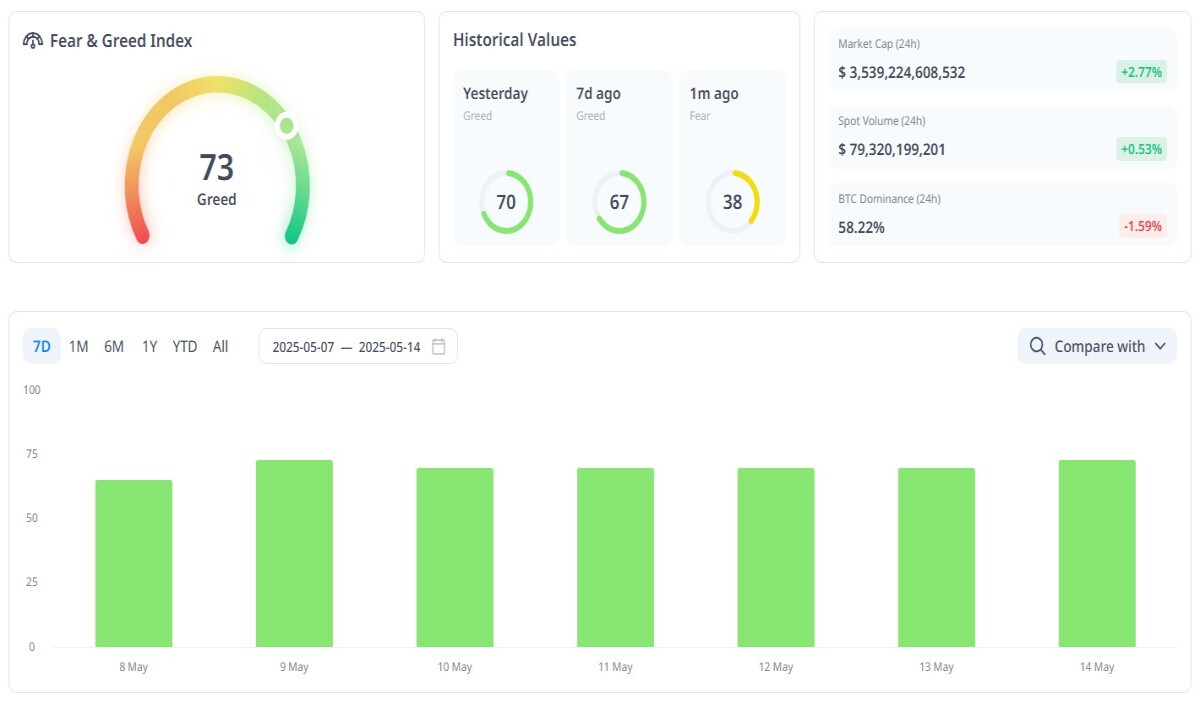Click the BTC Dominance (24h) label
Screen dimensions: 1200x702
889,199
